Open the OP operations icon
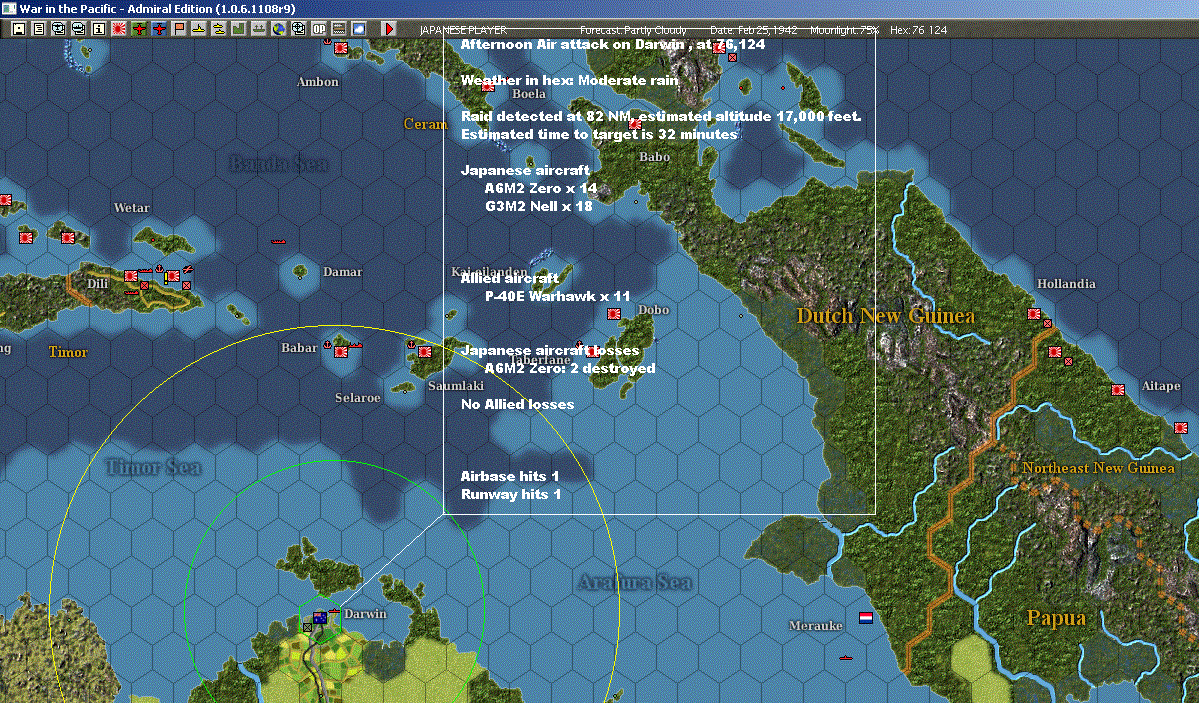Image resolution: width=1199 pixels, height=703 pixels. pos(319,29)
